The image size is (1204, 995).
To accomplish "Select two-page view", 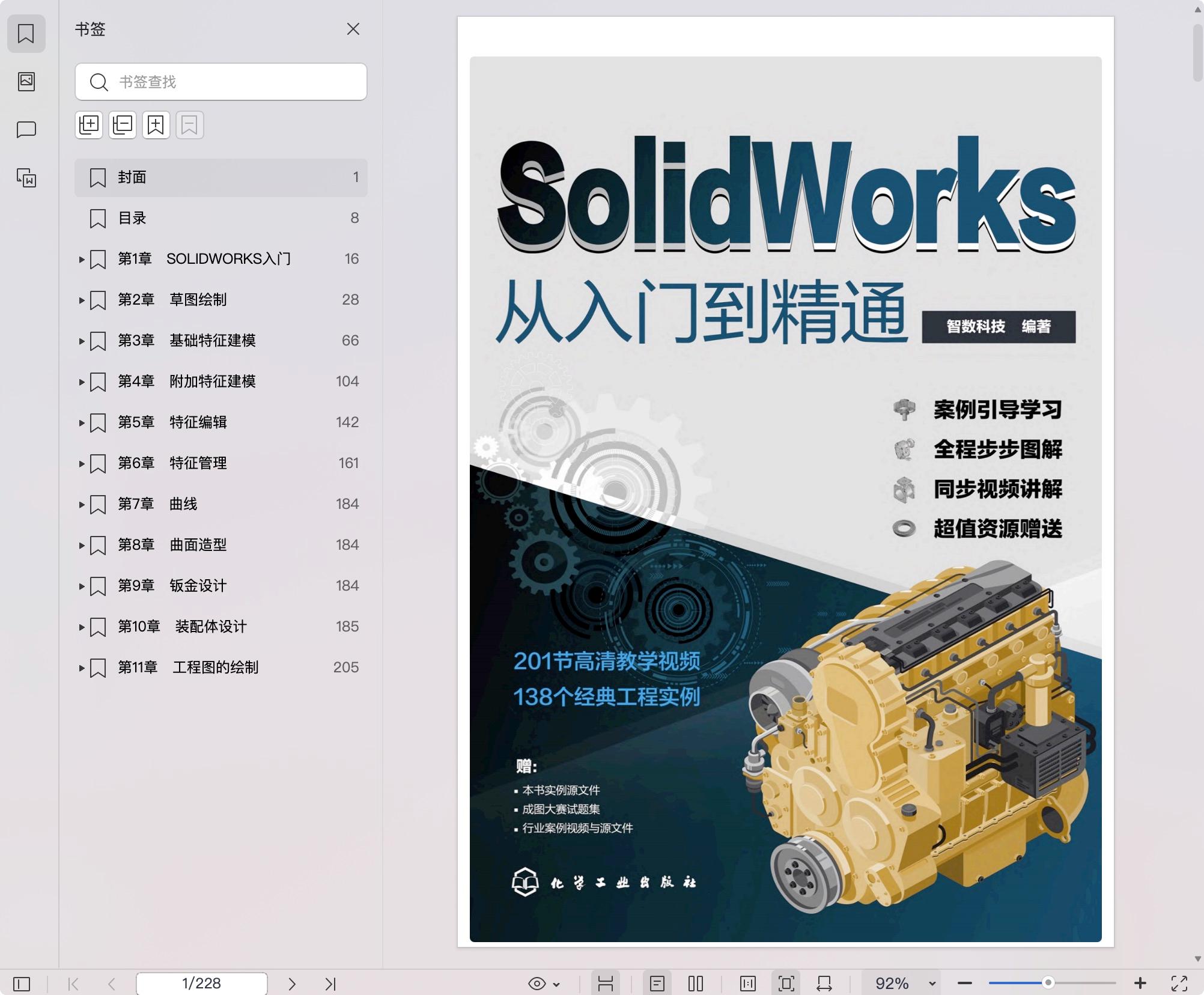I will pos(696,984).
